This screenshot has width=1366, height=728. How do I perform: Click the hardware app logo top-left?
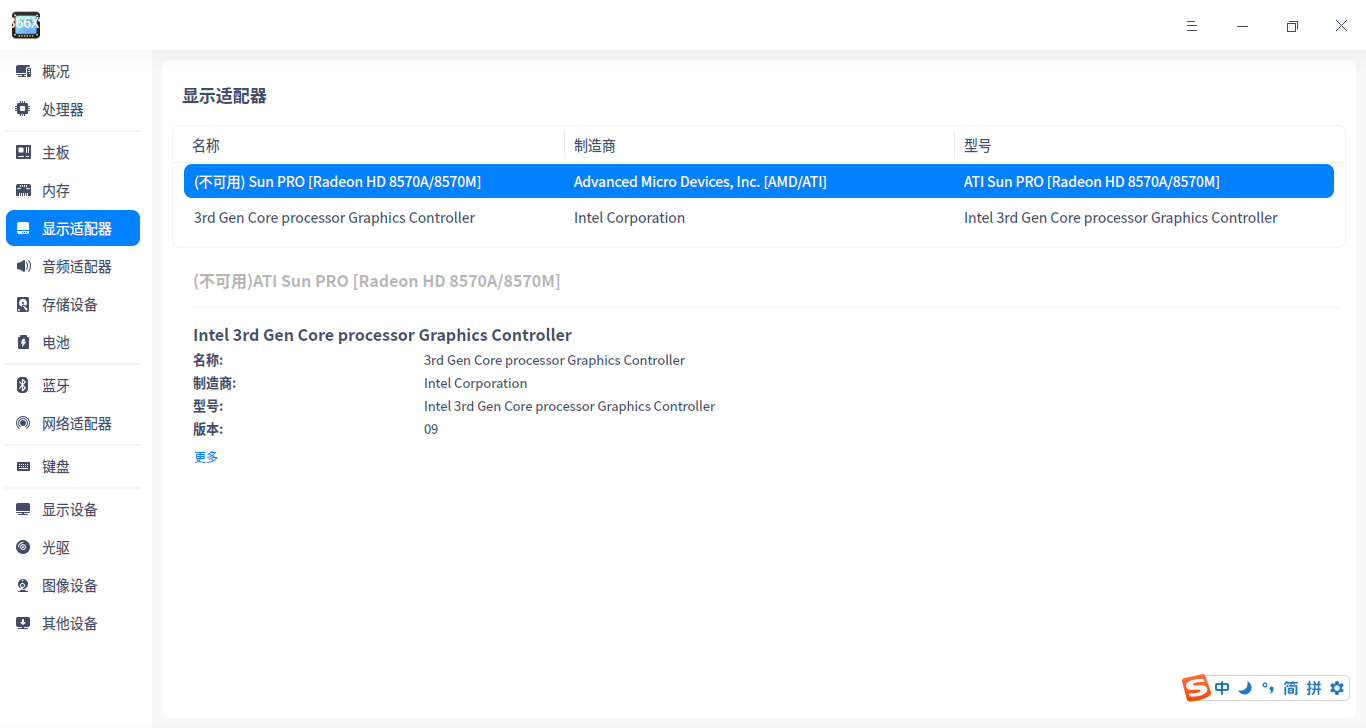pos(25,25)
